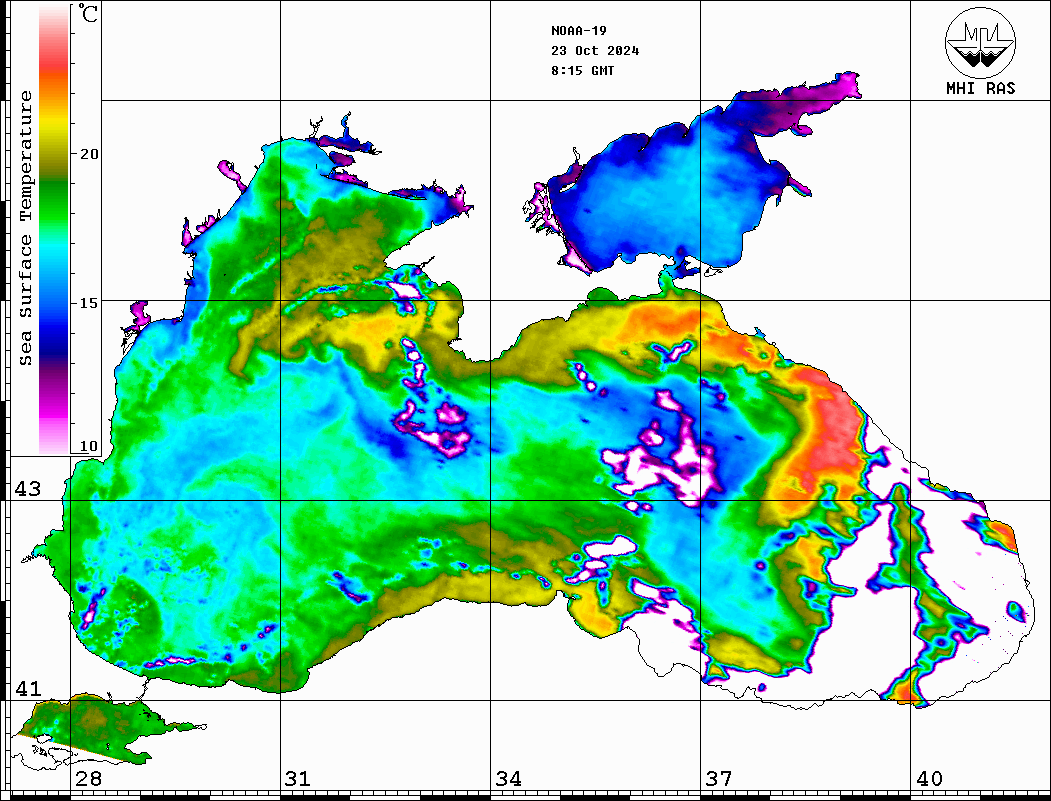The width and height of the screenshot is (1051, 801).
Task: Click the latitude label "43"
Action: pos(27,489)
